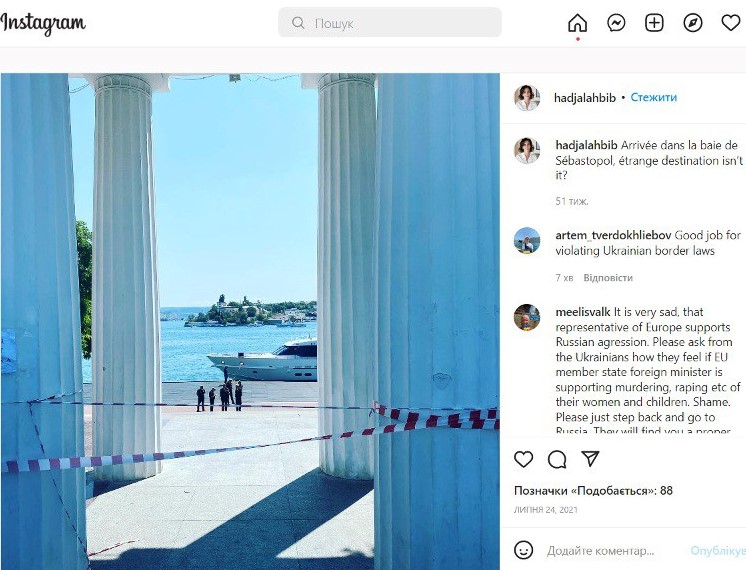
Task: Reply to artem's comment via Відповісти
Action: [x=608, y=278]
